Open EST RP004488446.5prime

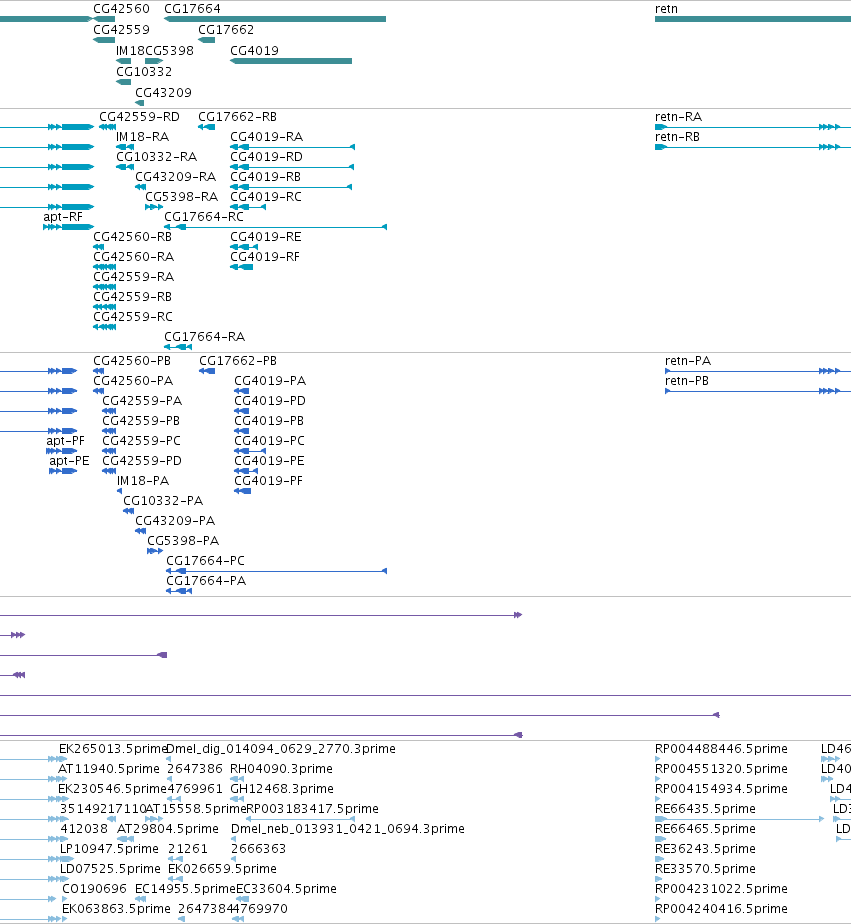click(x=721, y=749)
